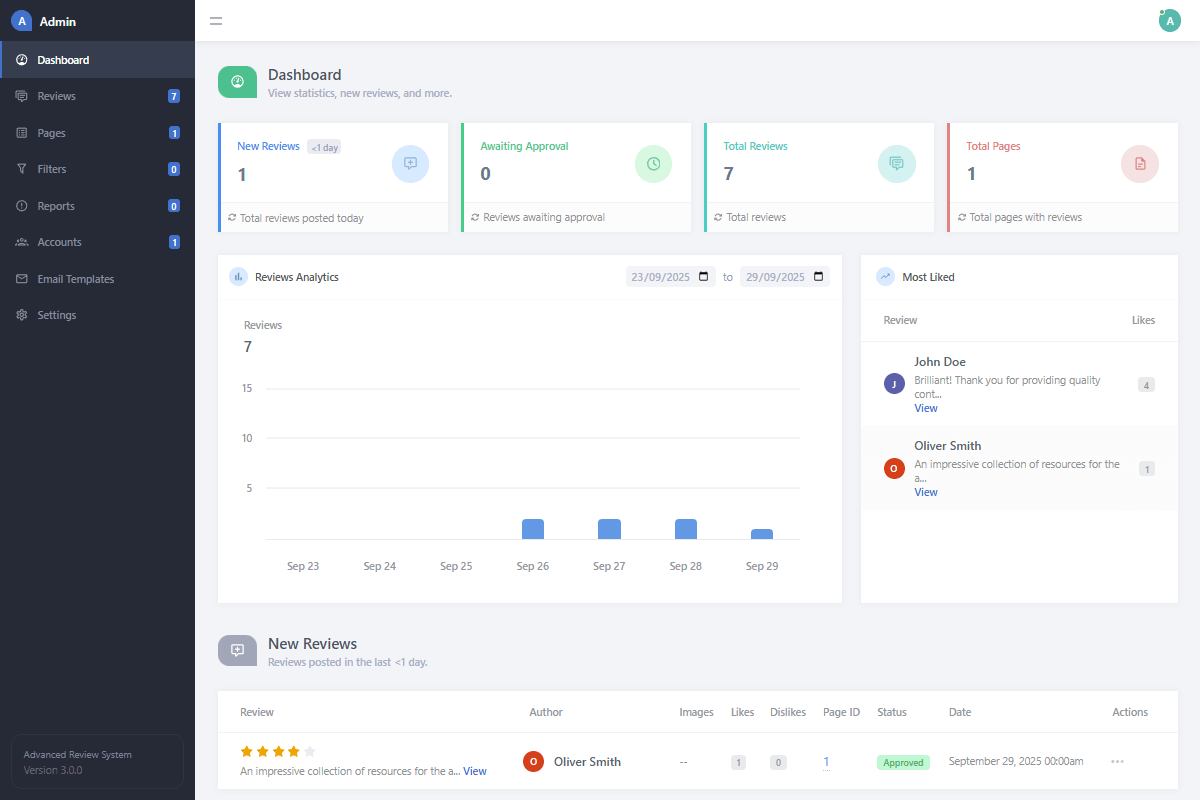The width and height of the screenshot is (1200, 800).
Task: Select the Accounts sidebar icon
Action: coord(22,241)
